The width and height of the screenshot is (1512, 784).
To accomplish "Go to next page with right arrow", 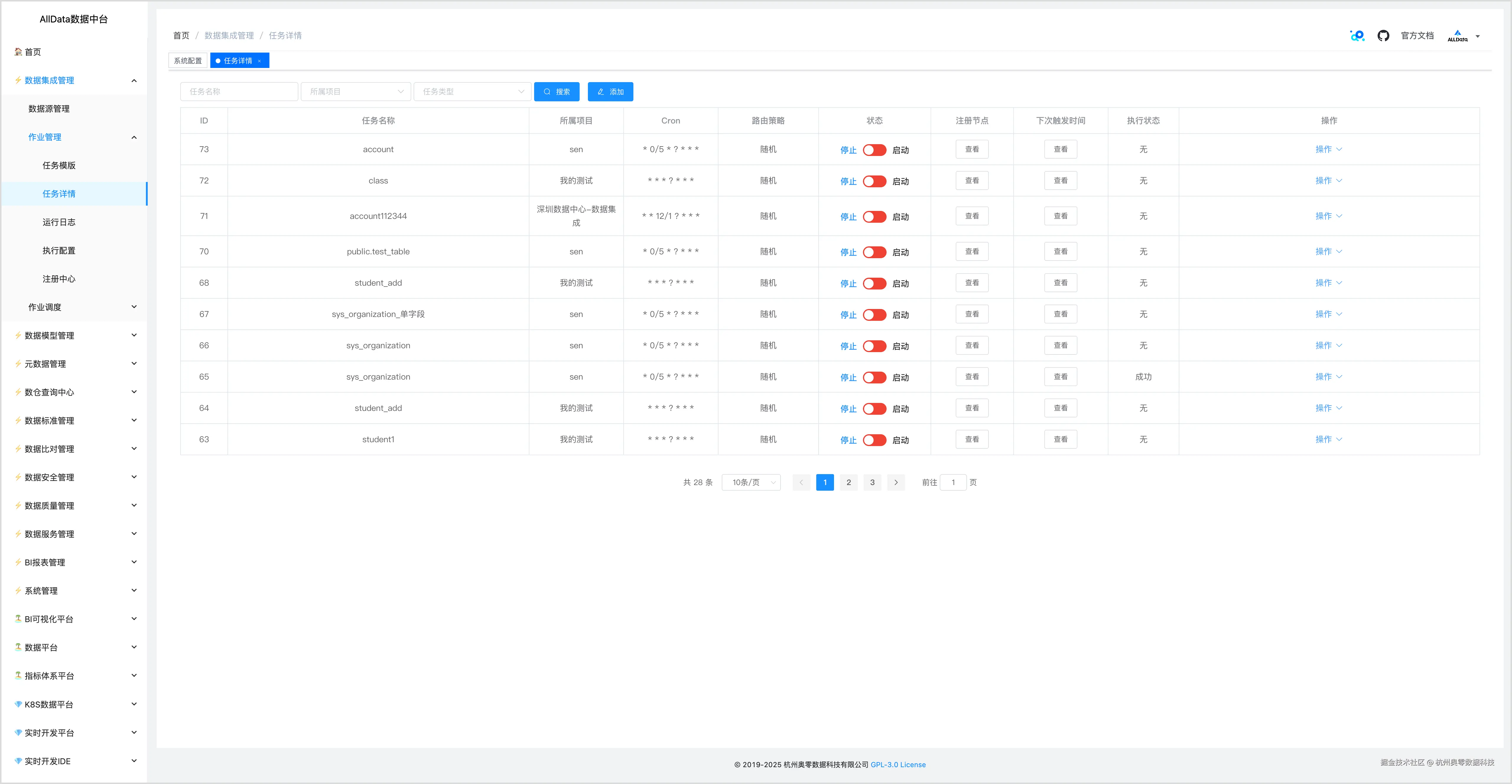I will click(896, 482).
